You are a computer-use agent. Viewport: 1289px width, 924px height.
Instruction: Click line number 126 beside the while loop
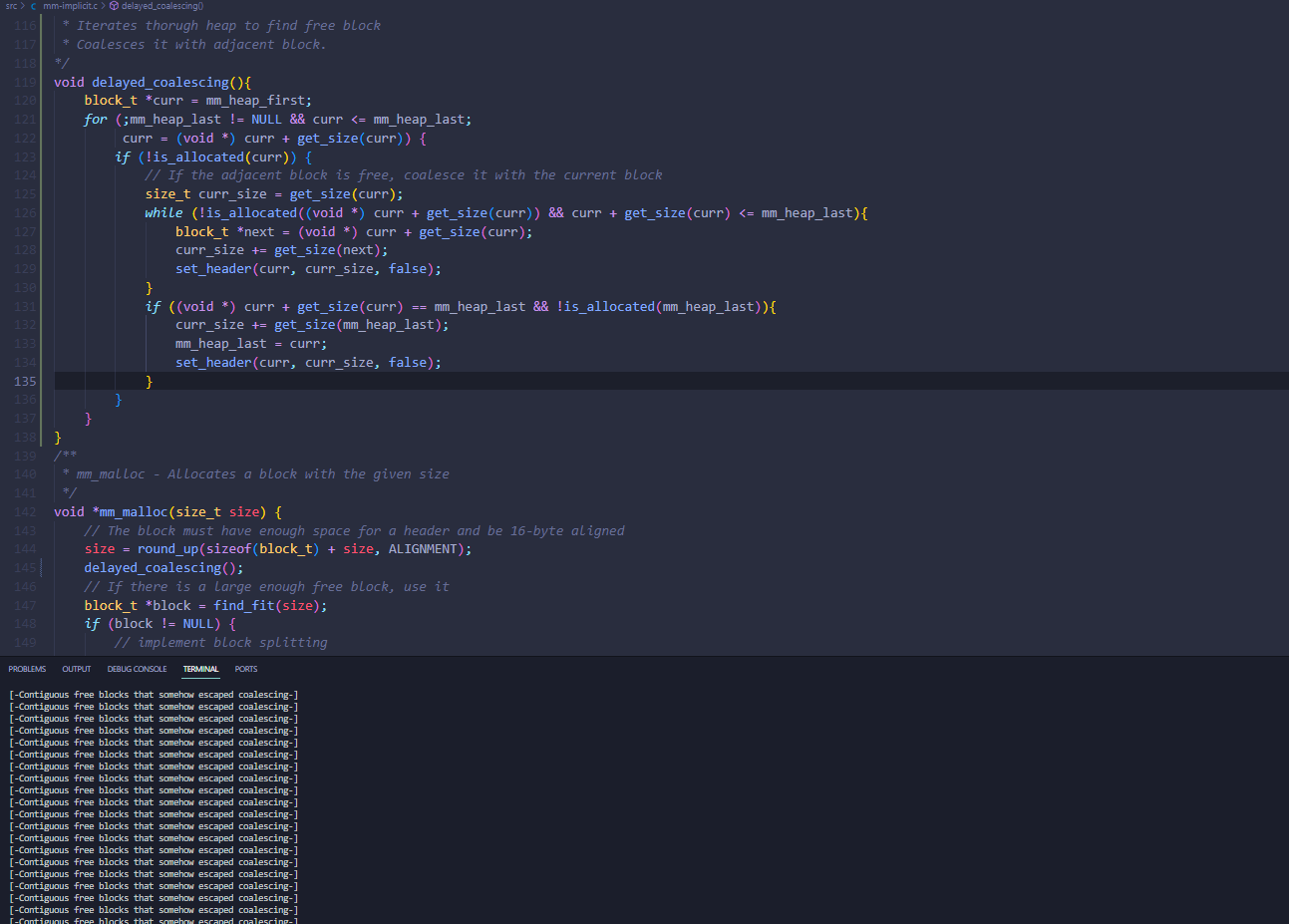point(25,213)
